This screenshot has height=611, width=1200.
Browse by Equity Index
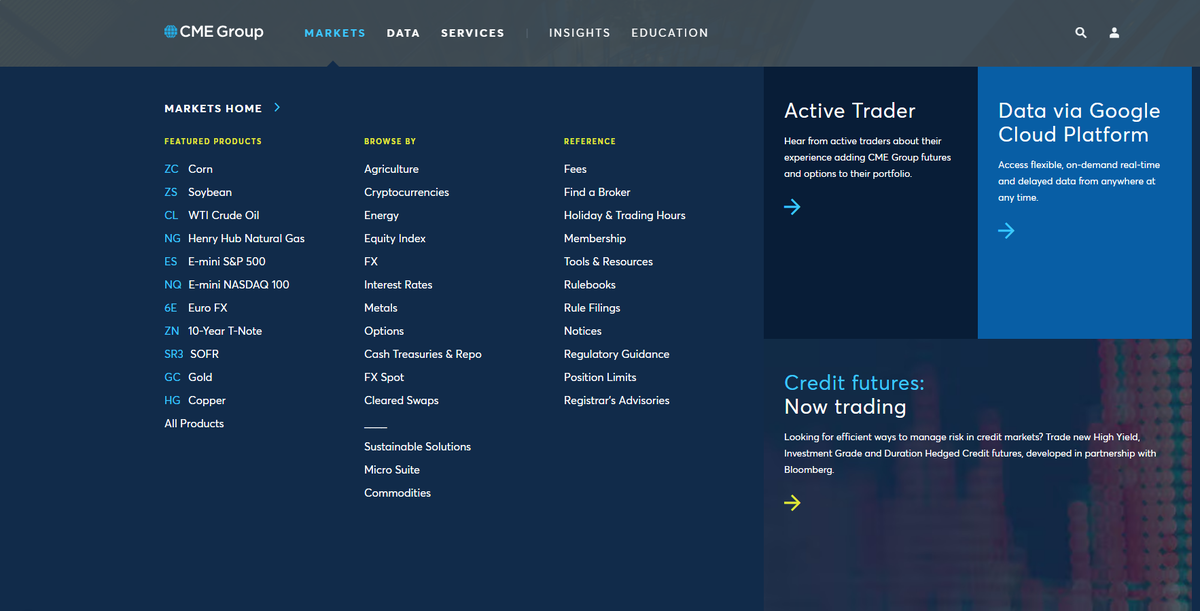coord(395,238)
